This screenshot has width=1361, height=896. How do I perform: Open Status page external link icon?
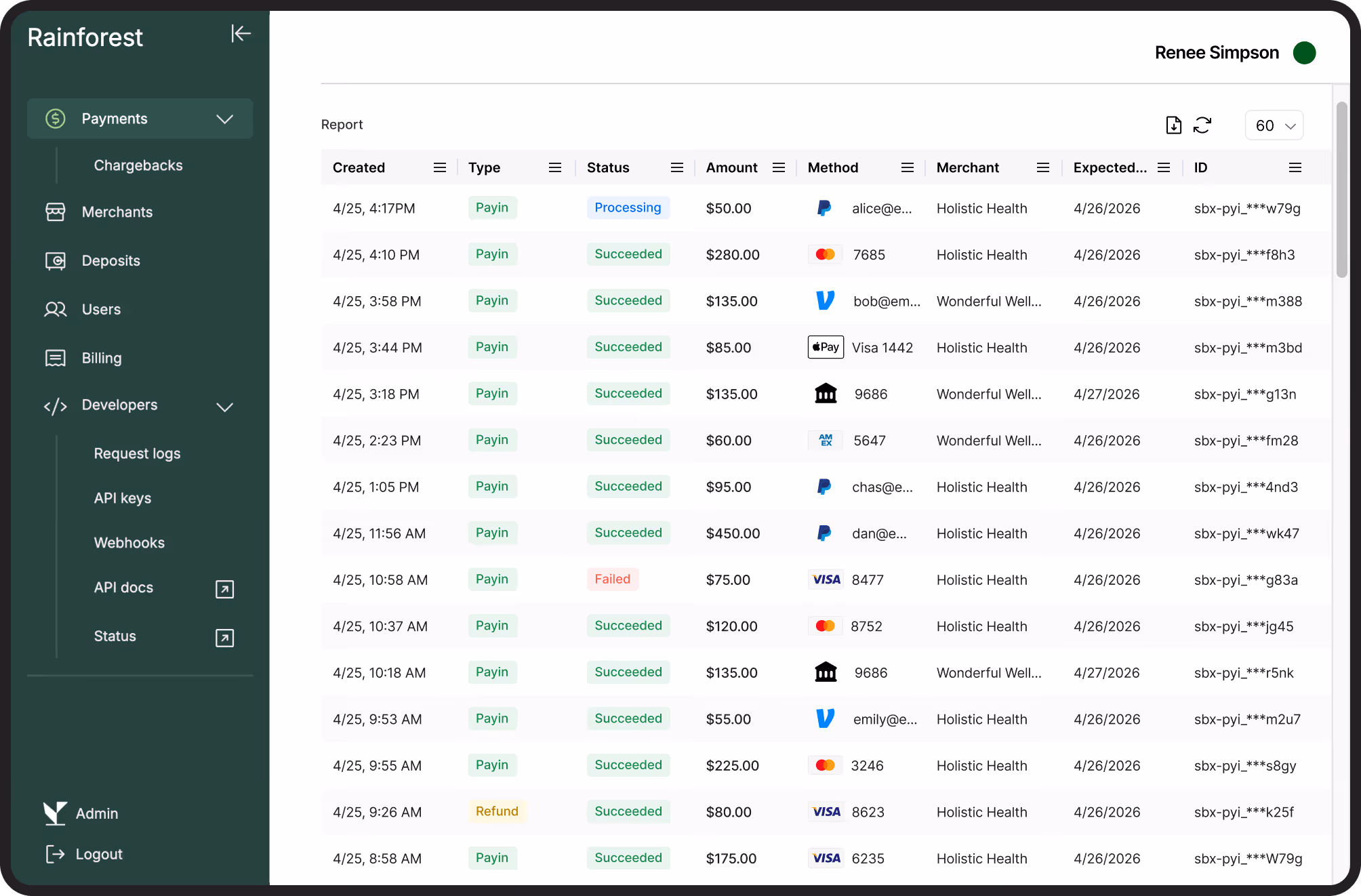pyautogui.click(x=224, y=638)
